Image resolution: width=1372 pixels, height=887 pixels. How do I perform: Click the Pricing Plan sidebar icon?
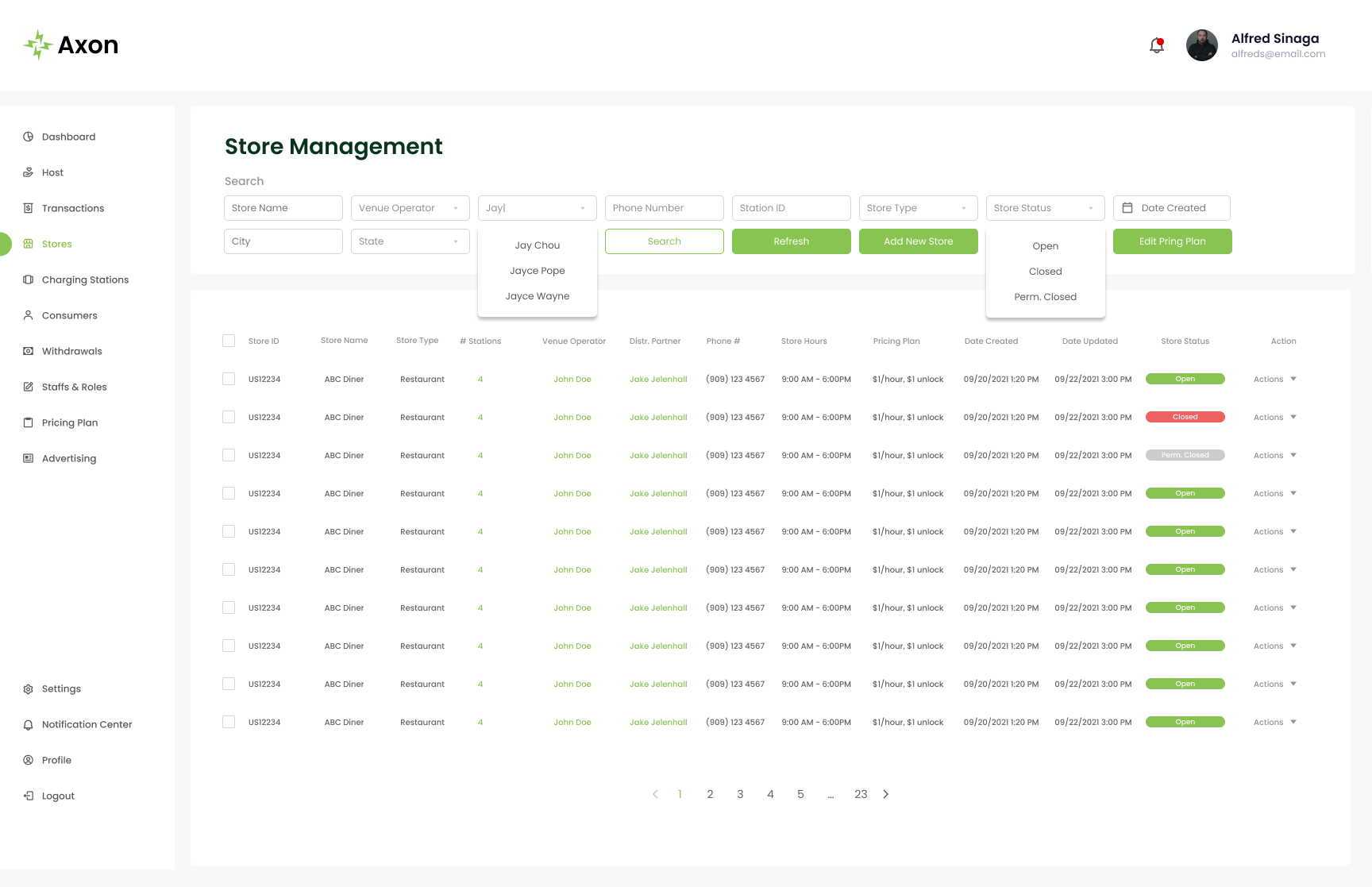coord(28,422)
